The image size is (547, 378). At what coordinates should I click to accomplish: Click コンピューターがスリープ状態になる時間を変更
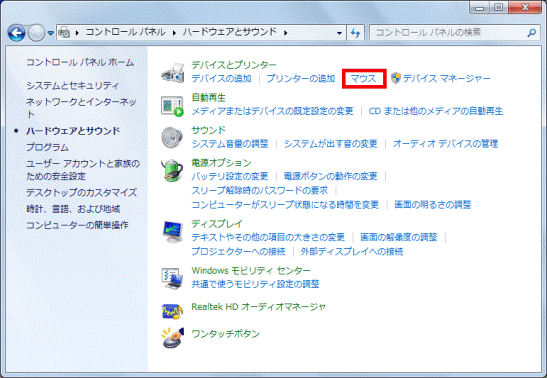(285, 205)
